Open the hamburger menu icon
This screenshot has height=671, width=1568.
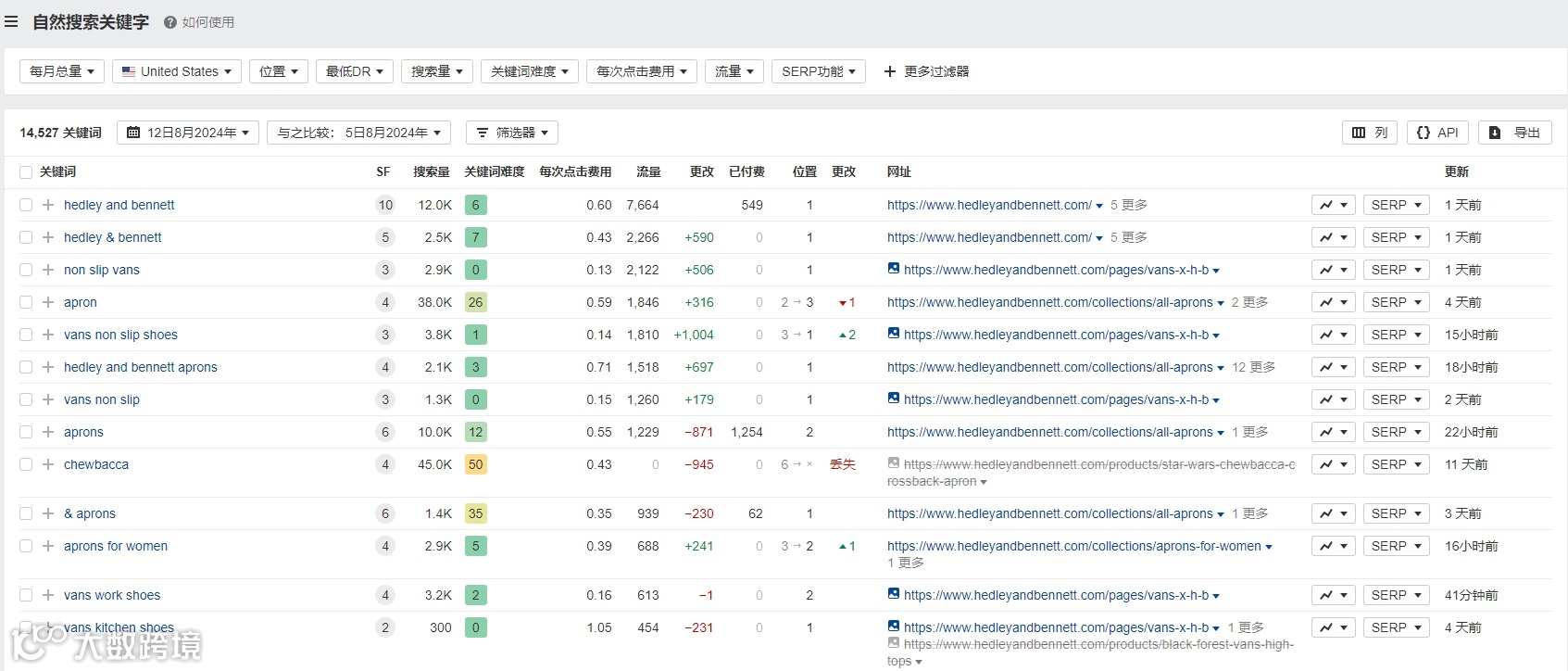11,21
